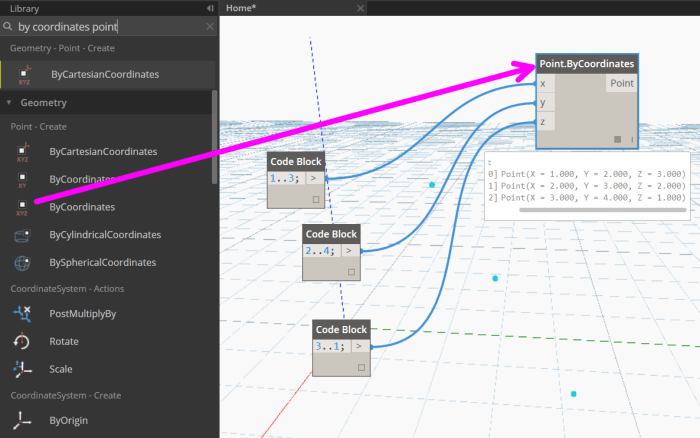Collapse the Library panel sidebar
Image resolution: width=700 pixels, height=438 pixels.
209,8
